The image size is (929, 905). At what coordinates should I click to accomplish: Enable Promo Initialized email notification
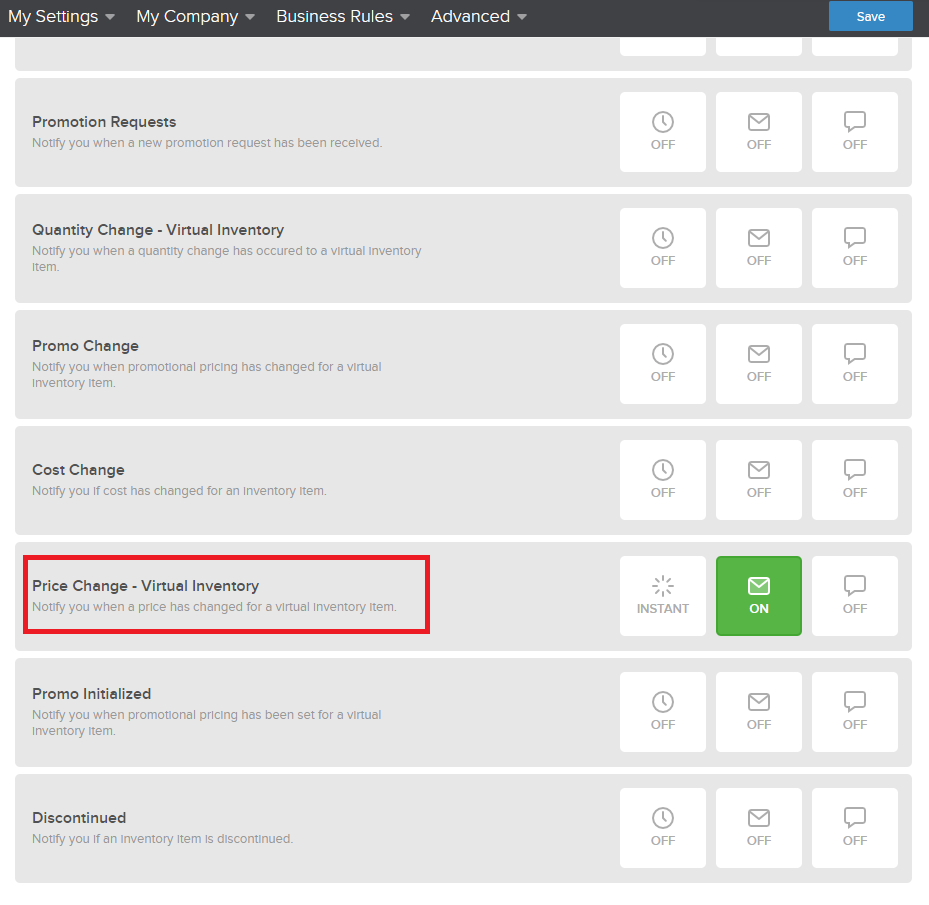coord(758,712)
